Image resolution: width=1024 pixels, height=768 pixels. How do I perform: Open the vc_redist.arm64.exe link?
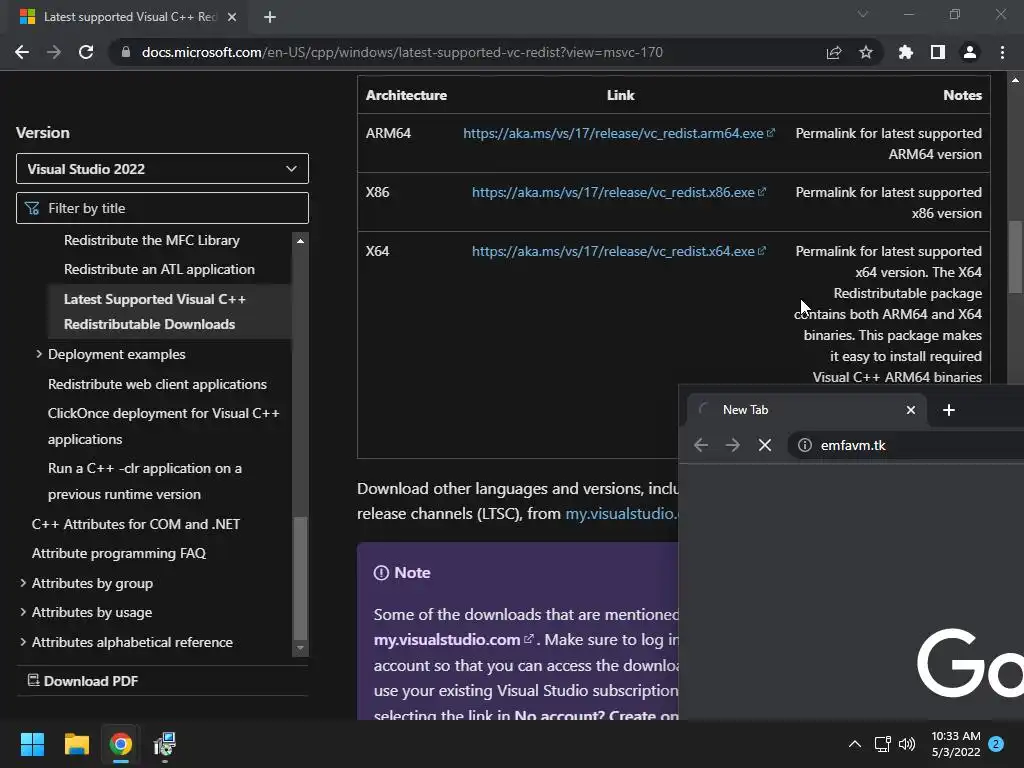coord(618,133)
